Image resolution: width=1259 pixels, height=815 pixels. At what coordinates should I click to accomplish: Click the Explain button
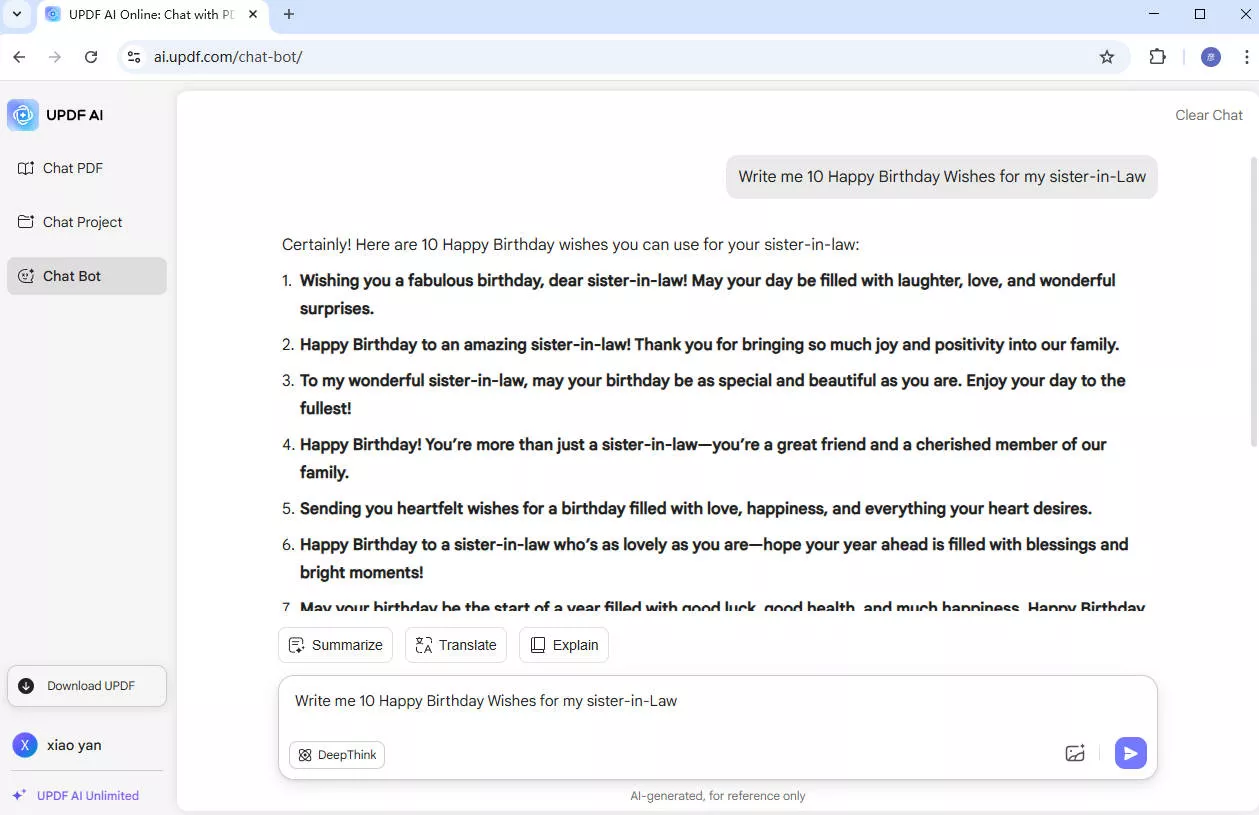pos(563,644)
